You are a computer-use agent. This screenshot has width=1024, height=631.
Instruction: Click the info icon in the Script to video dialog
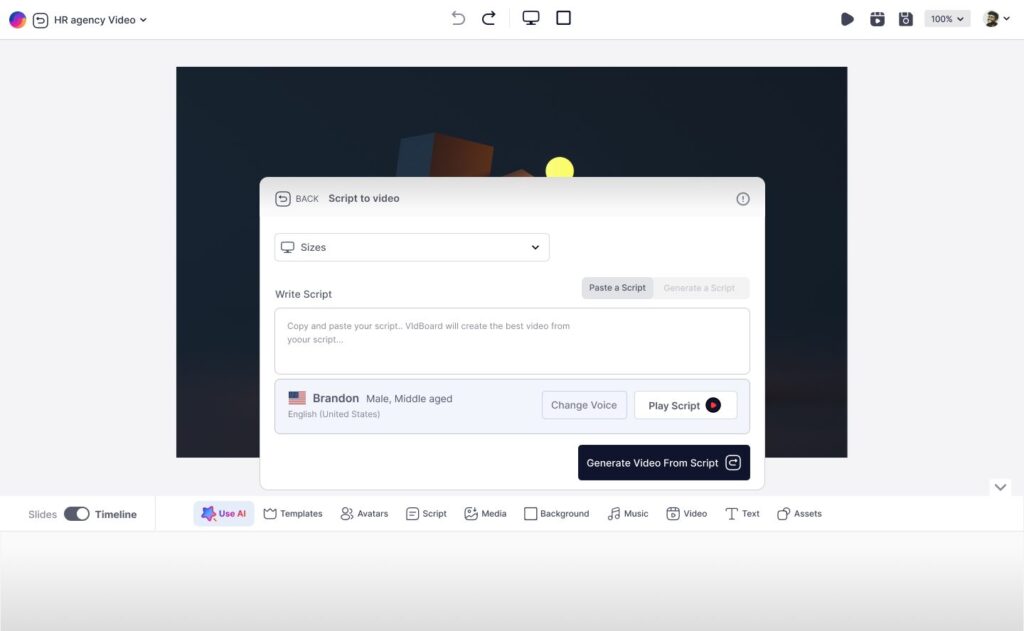[743, 199]
